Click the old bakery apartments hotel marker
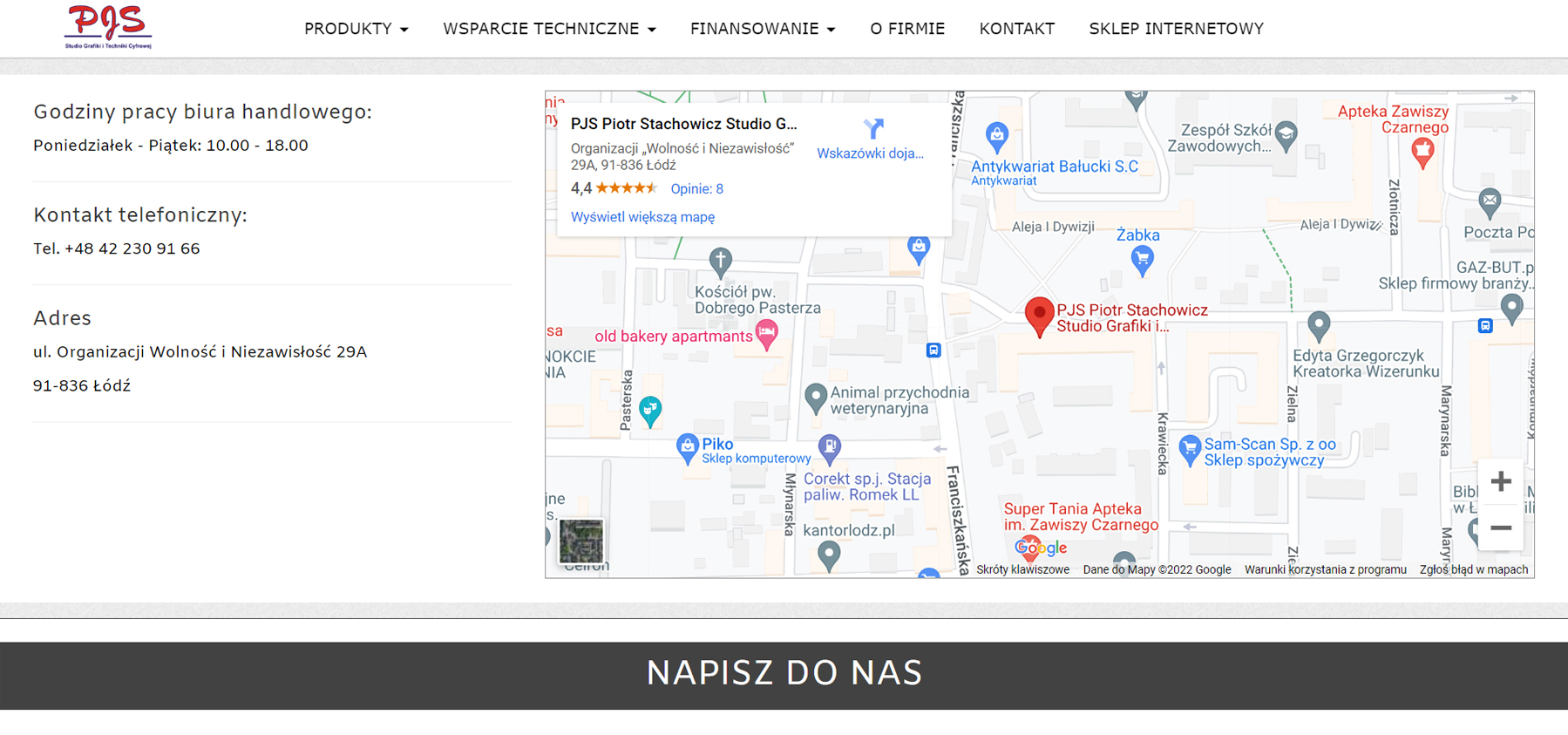The image size is (1568, 735). [x=767, y=334]
